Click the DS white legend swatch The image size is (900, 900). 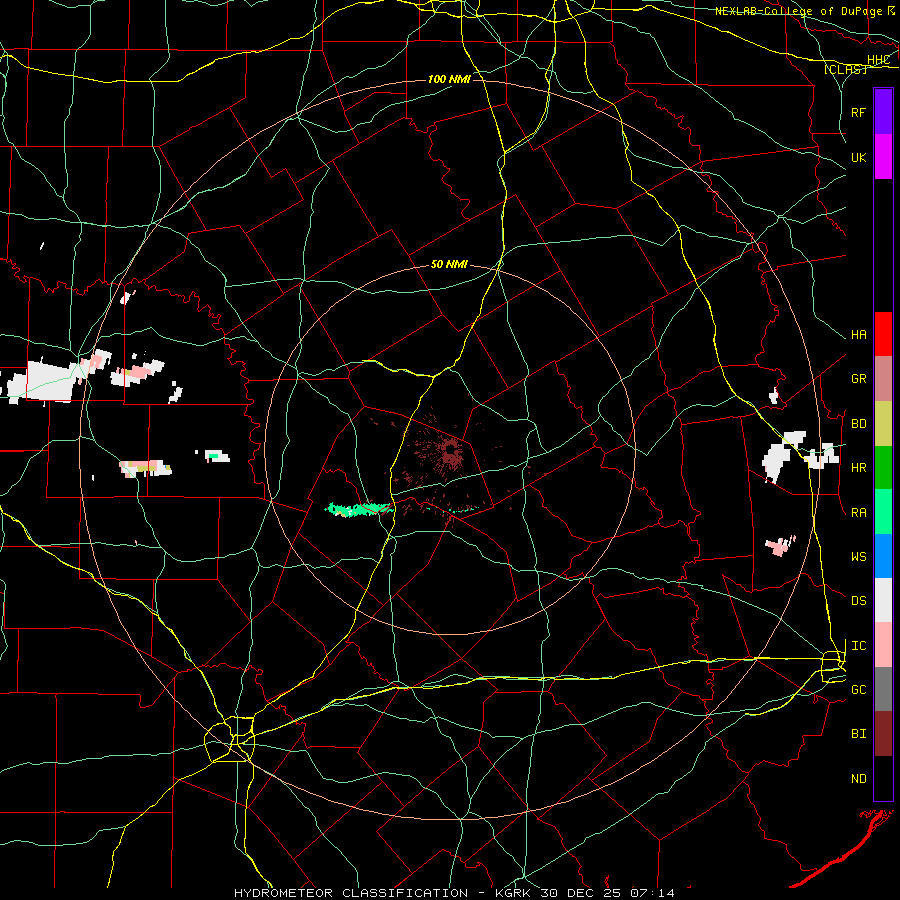click(x=883, y=600)
